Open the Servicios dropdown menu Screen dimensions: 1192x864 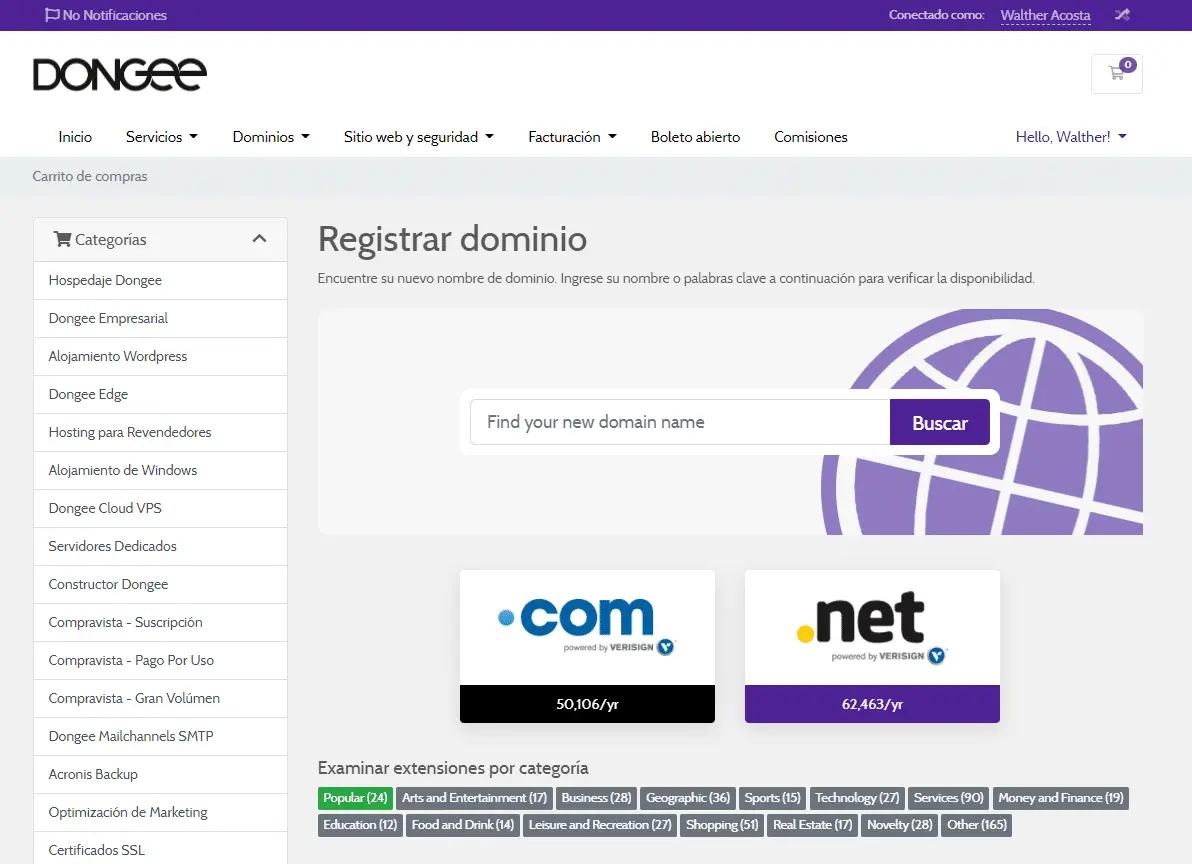(162, 137)
